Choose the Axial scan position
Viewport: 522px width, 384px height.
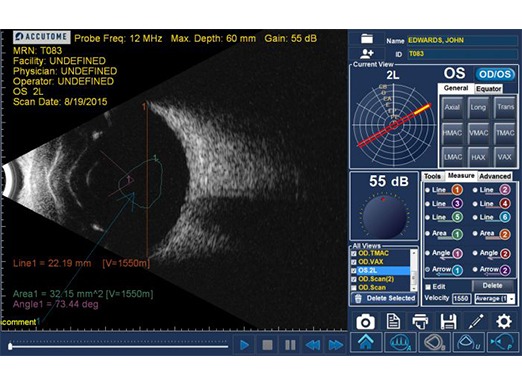coord(452,107)
